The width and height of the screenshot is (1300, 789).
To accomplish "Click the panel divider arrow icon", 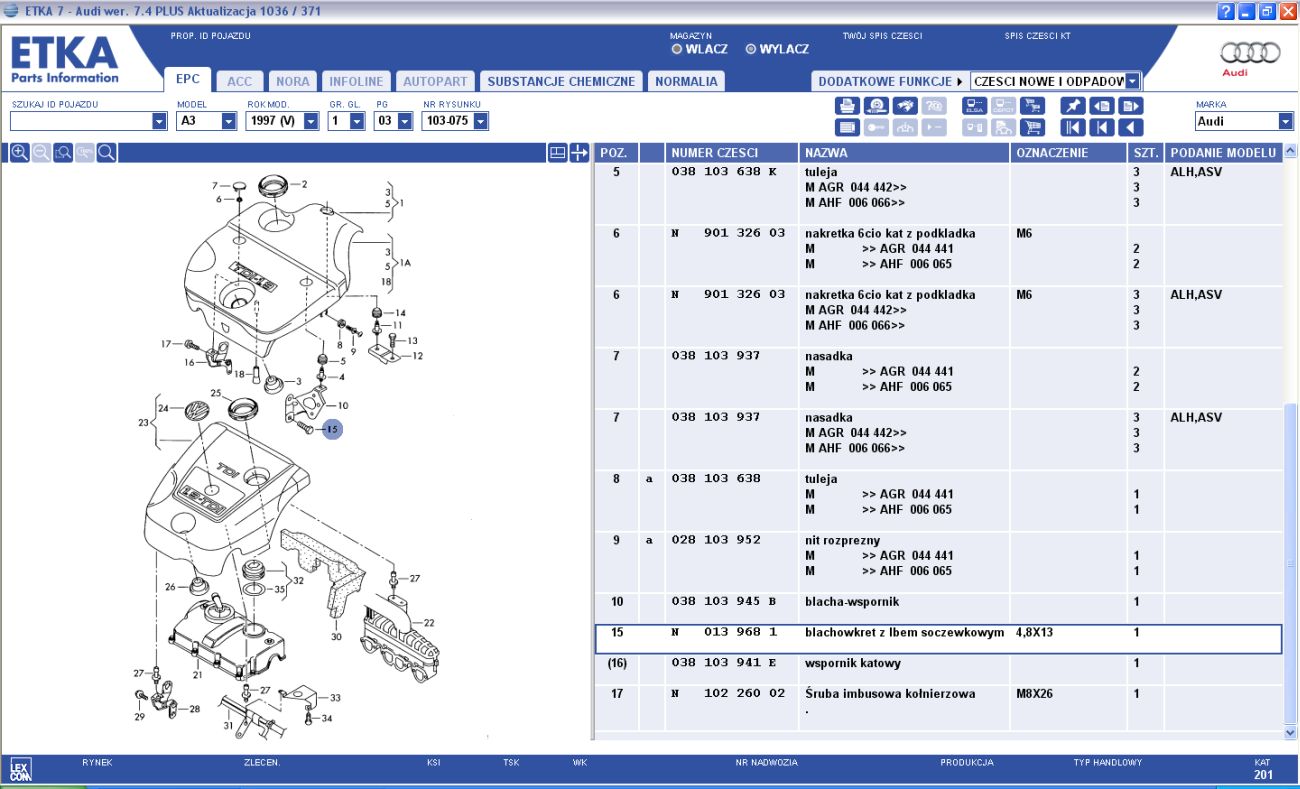I will [x=579, y=152].
